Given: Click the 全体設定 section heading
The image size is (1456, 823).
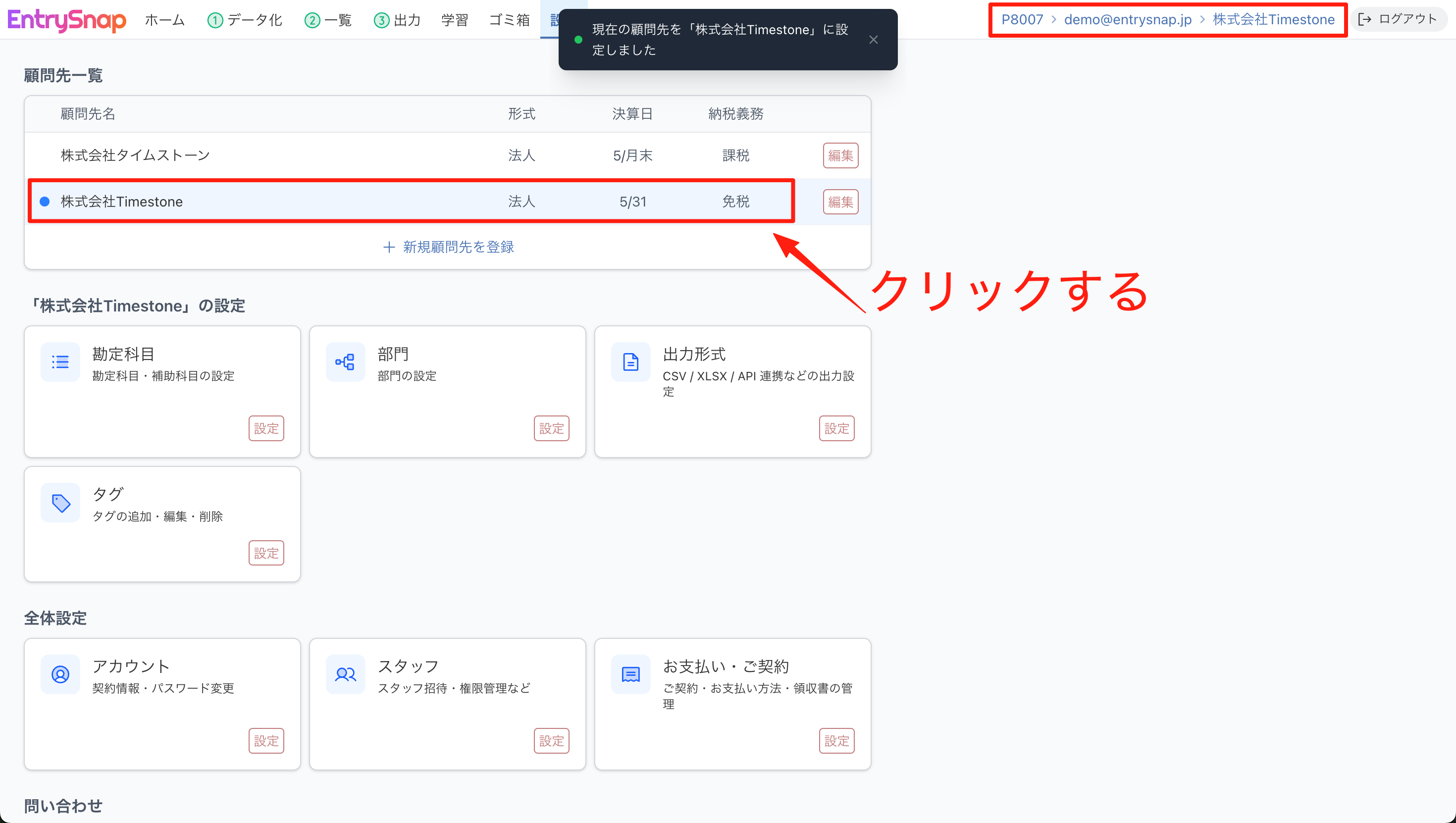Looking at the screenshot, I should 55,618.
